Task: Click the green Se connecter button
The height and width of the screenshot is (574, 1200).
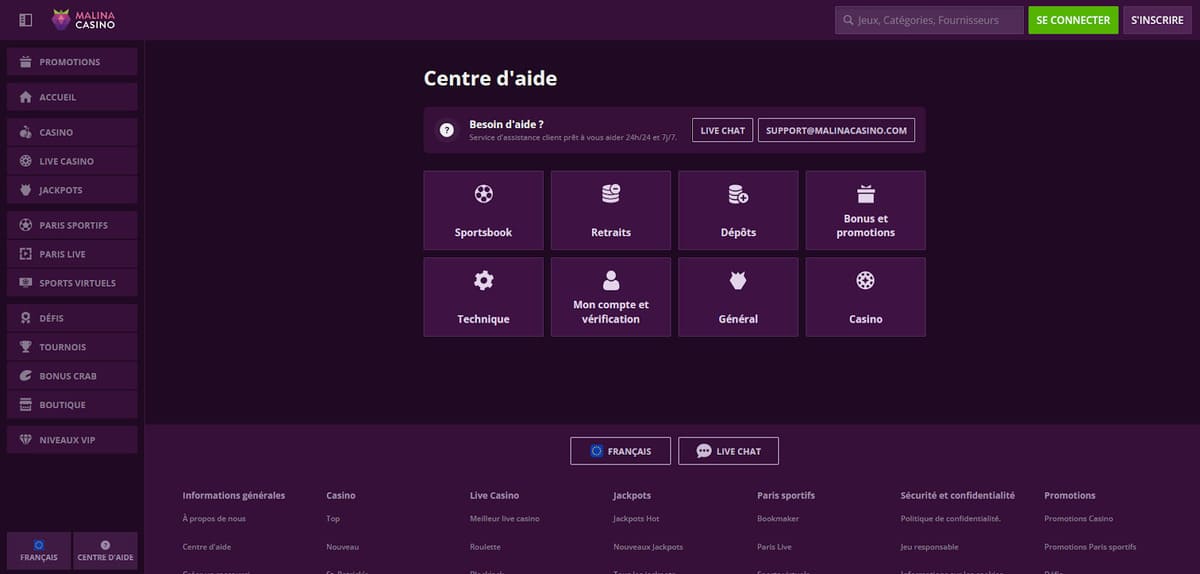Action: [x=1073, y=20]
